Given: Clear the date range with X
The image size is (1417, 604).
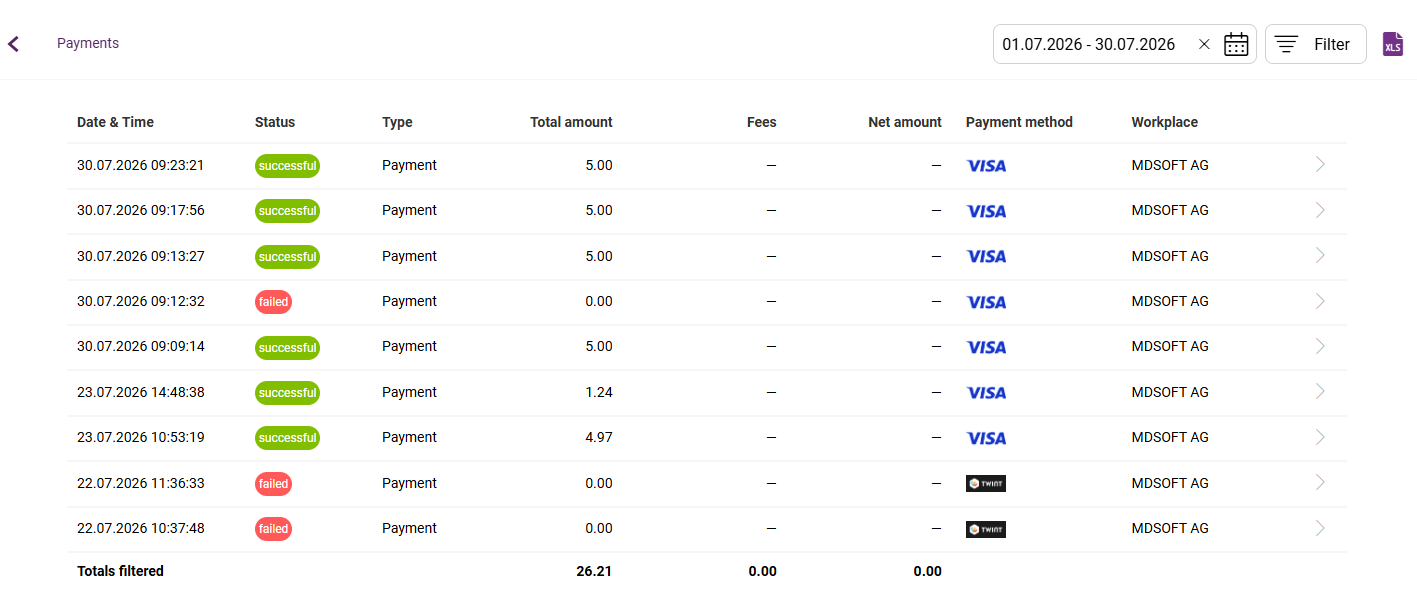Looking at the screenshot, I should coord(1204,44).
